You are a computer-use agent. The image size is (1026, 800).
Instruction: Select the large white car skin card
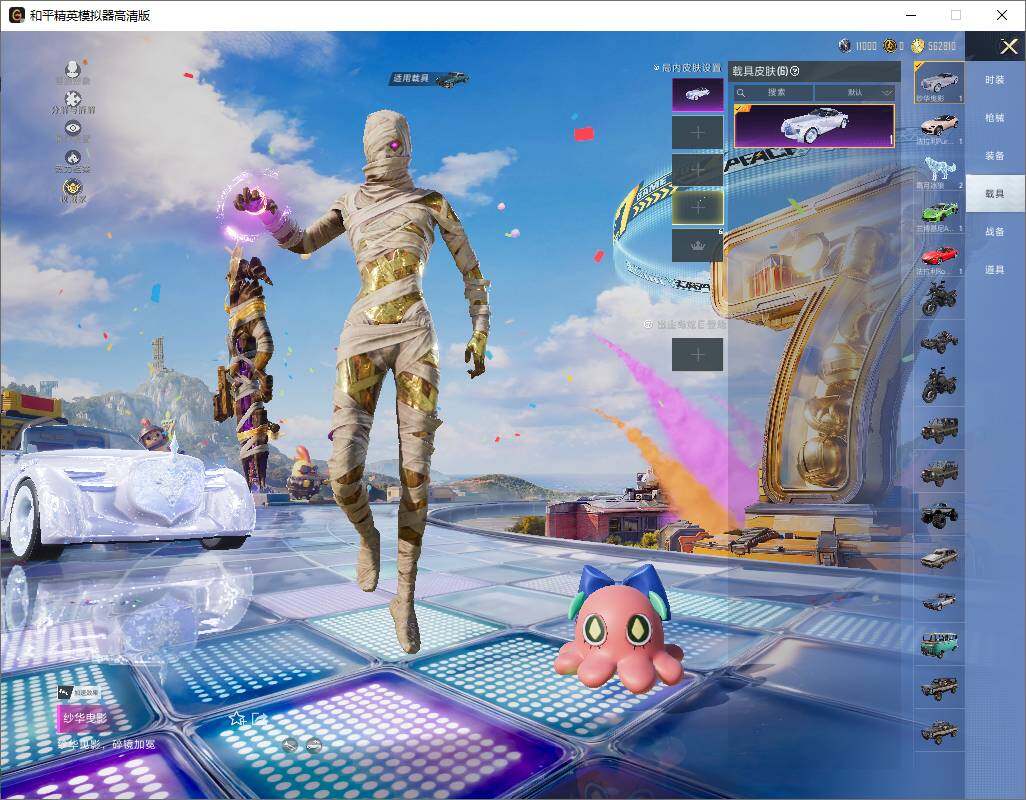(x=814, y=126)
